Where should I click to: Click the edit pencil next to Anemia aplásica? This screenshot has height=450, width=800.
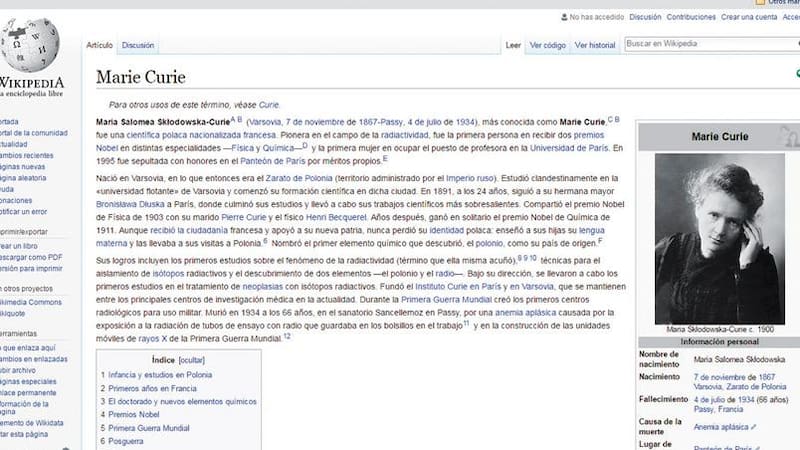tap(754, 425)
